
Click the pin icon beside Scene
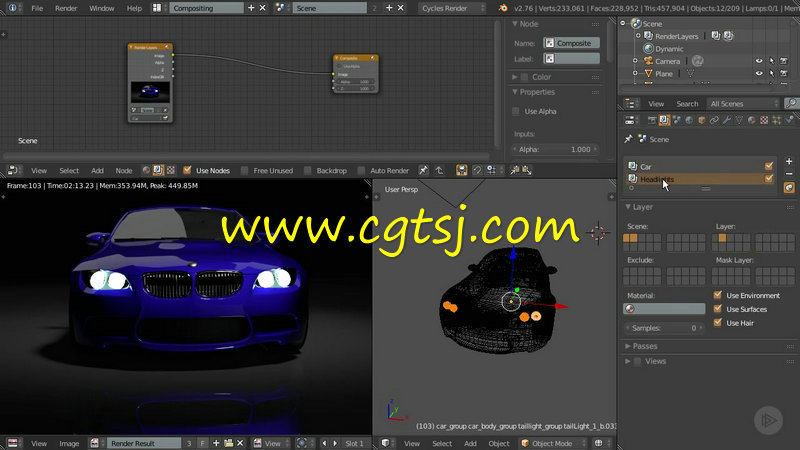[x=629, y=139]
